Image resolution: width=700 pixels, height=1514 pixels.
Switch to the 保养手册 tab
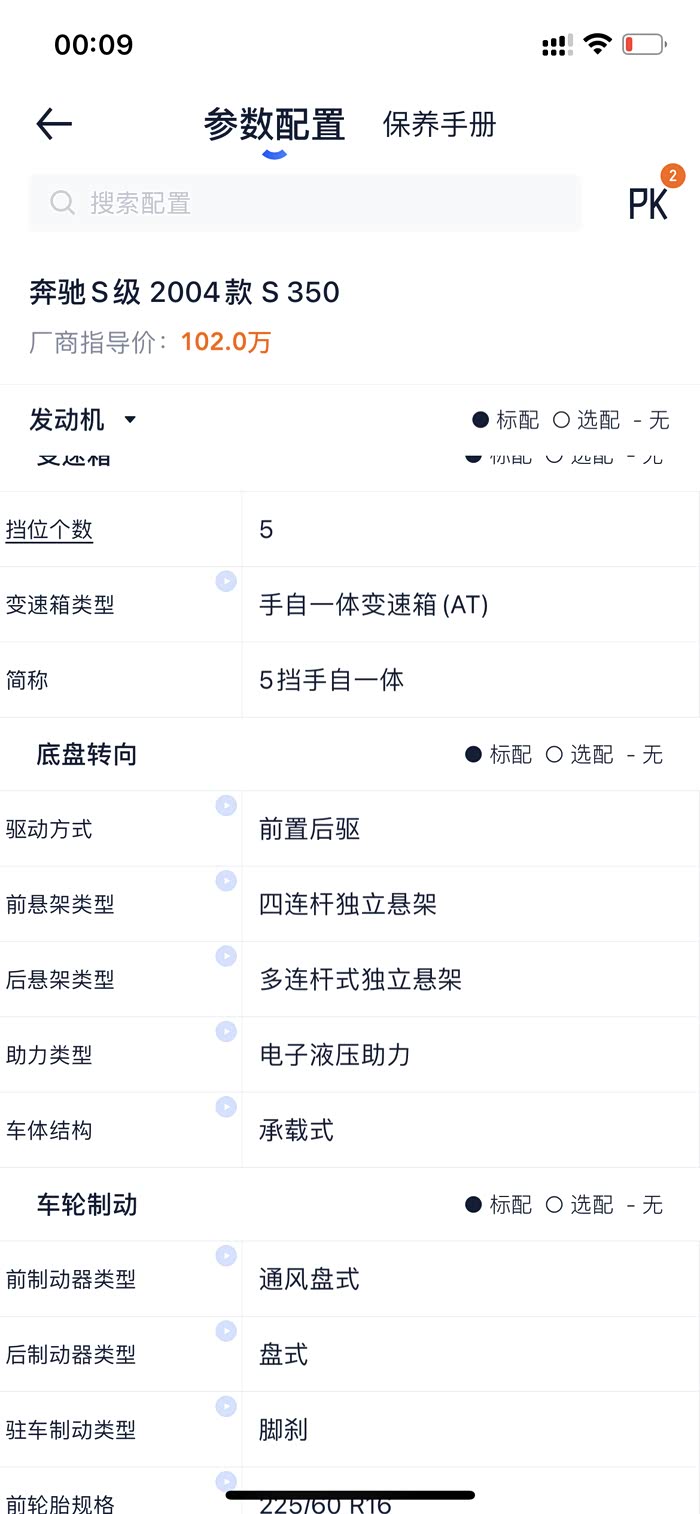[x=439, y=125]
